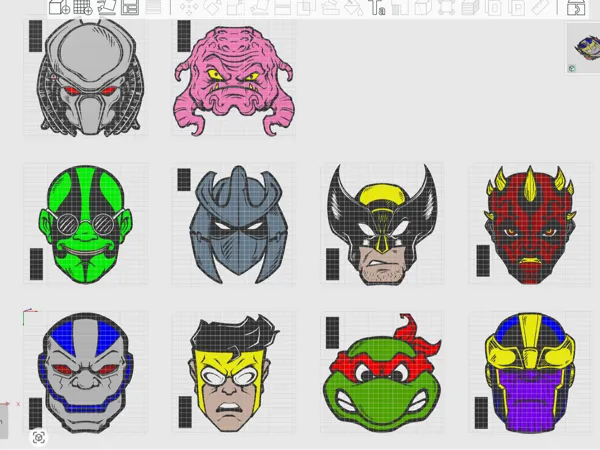Viewport: 600px width, 450px height.
Task: Select the black prime tower beside Darth Maul
Action: click(483, 261)
